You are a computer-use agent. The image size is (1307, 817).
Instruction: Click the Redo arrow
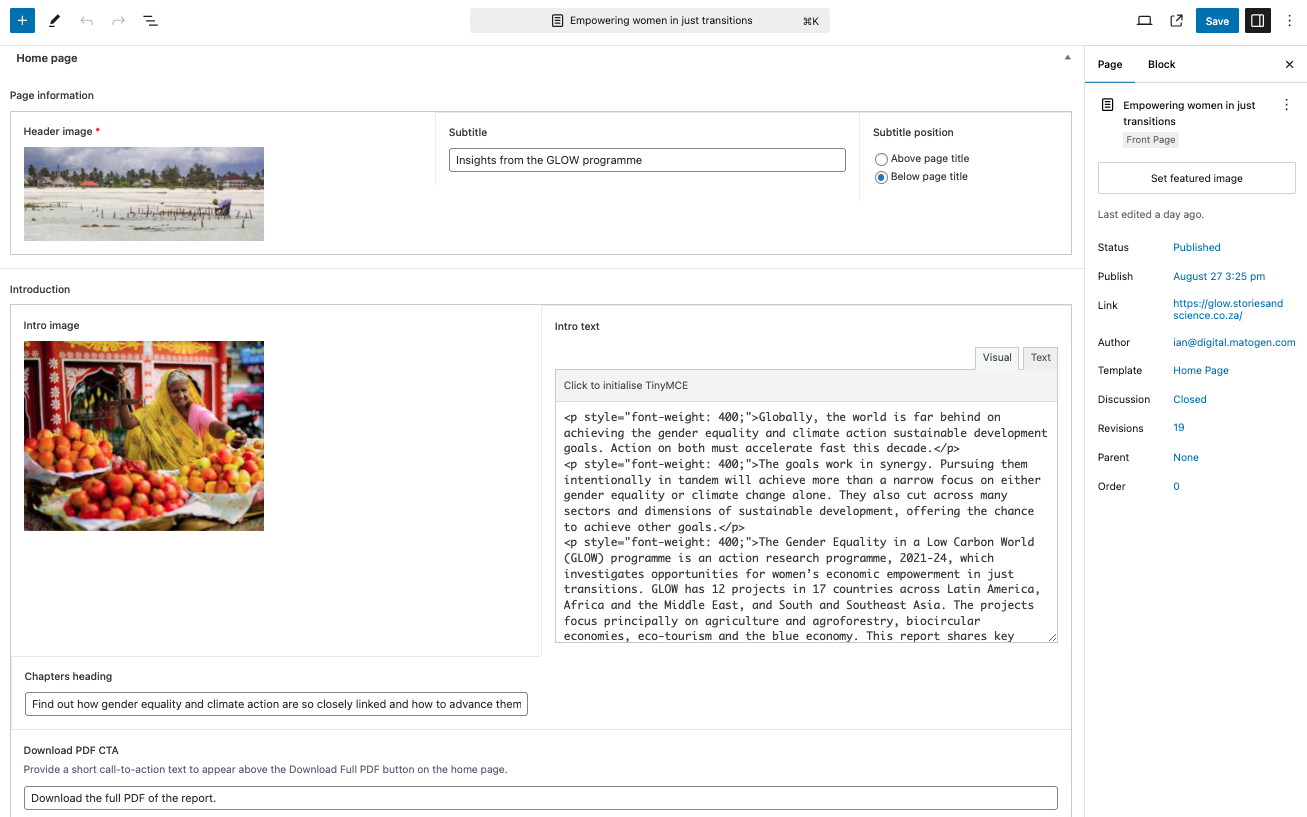click(x=118, y=20)
